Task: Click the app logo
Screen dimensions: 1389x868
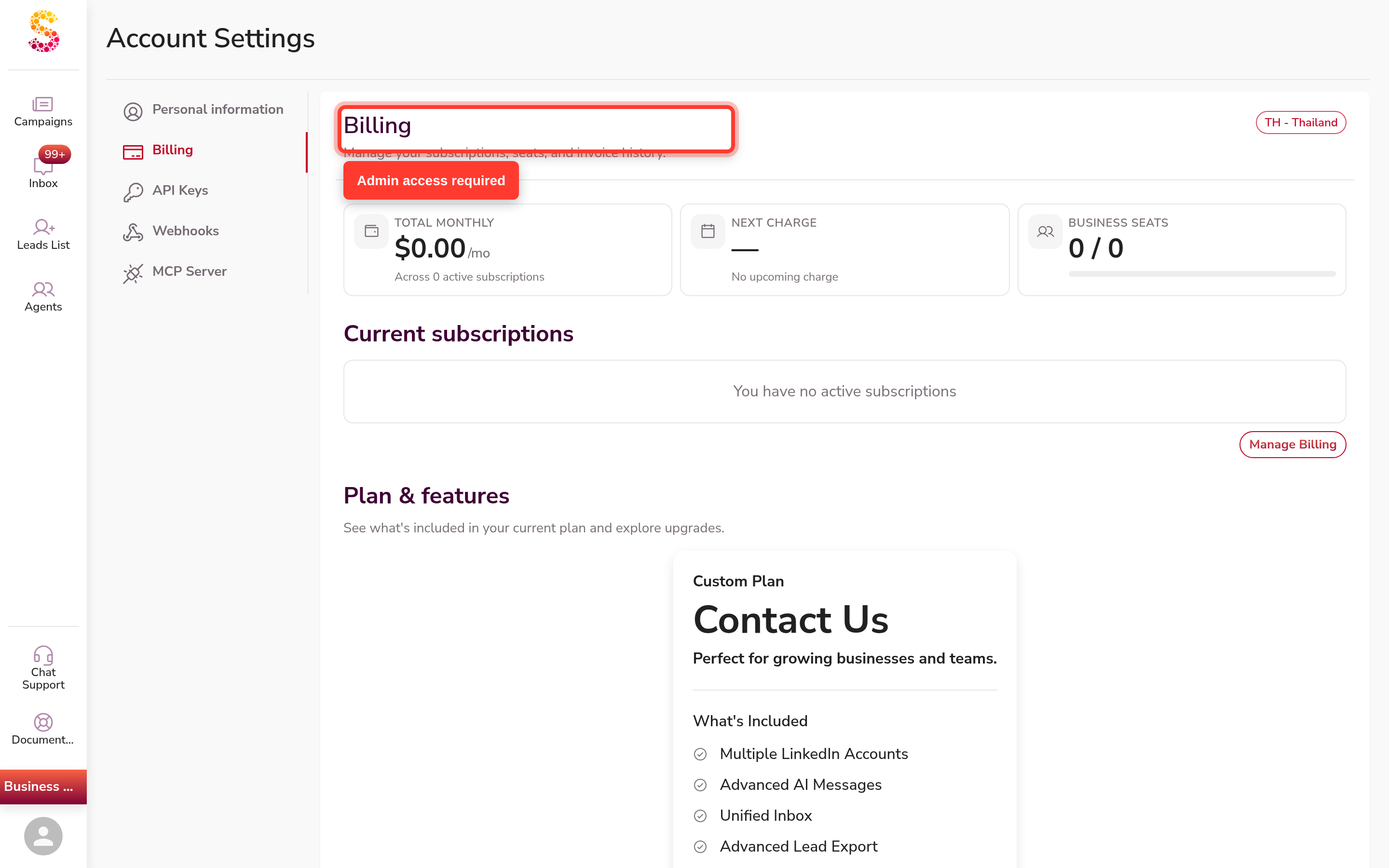Action: tap(43, 31)
